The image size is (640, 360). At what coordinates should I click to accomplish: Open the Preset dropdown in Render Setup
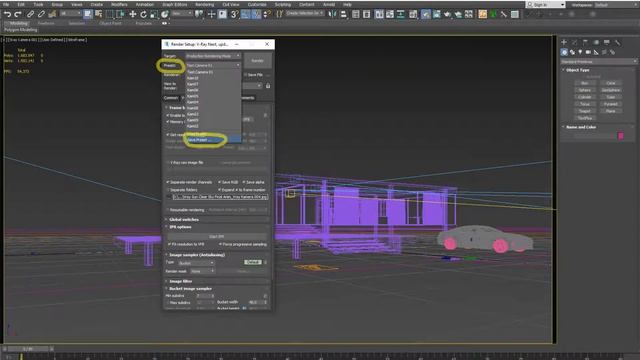click(x=213, y=65)
